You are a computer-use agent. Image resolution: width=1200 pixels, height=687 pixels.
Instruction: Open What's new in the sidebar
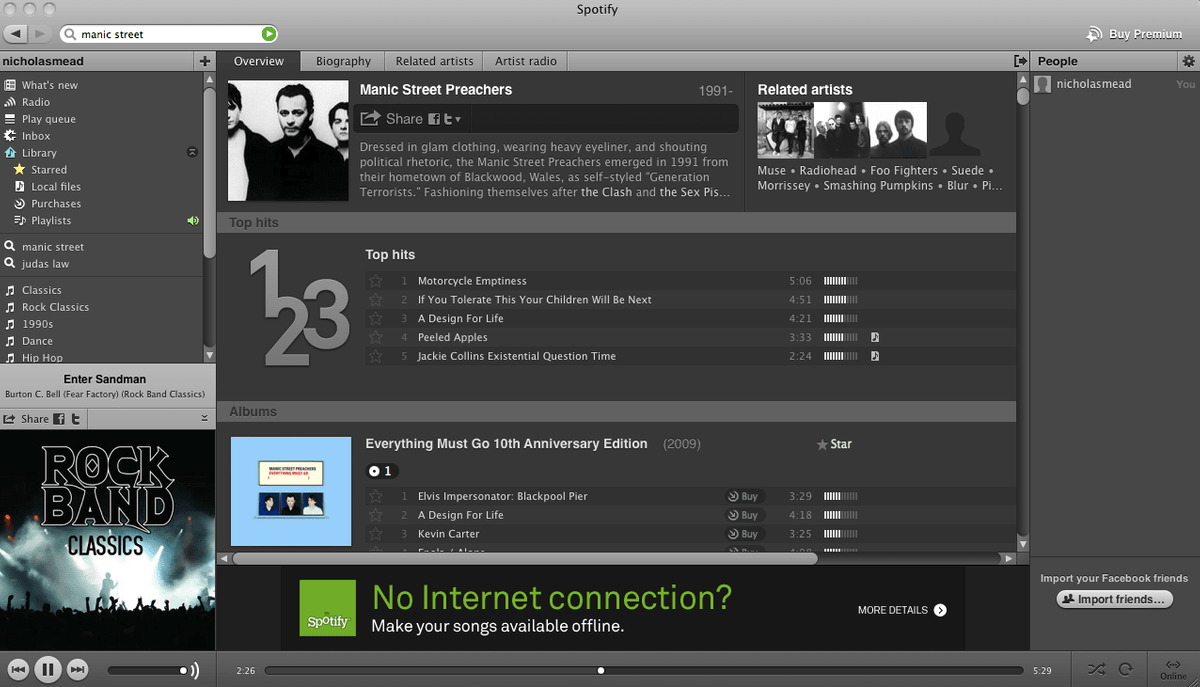pyautogui.click(x=50, y=85)
